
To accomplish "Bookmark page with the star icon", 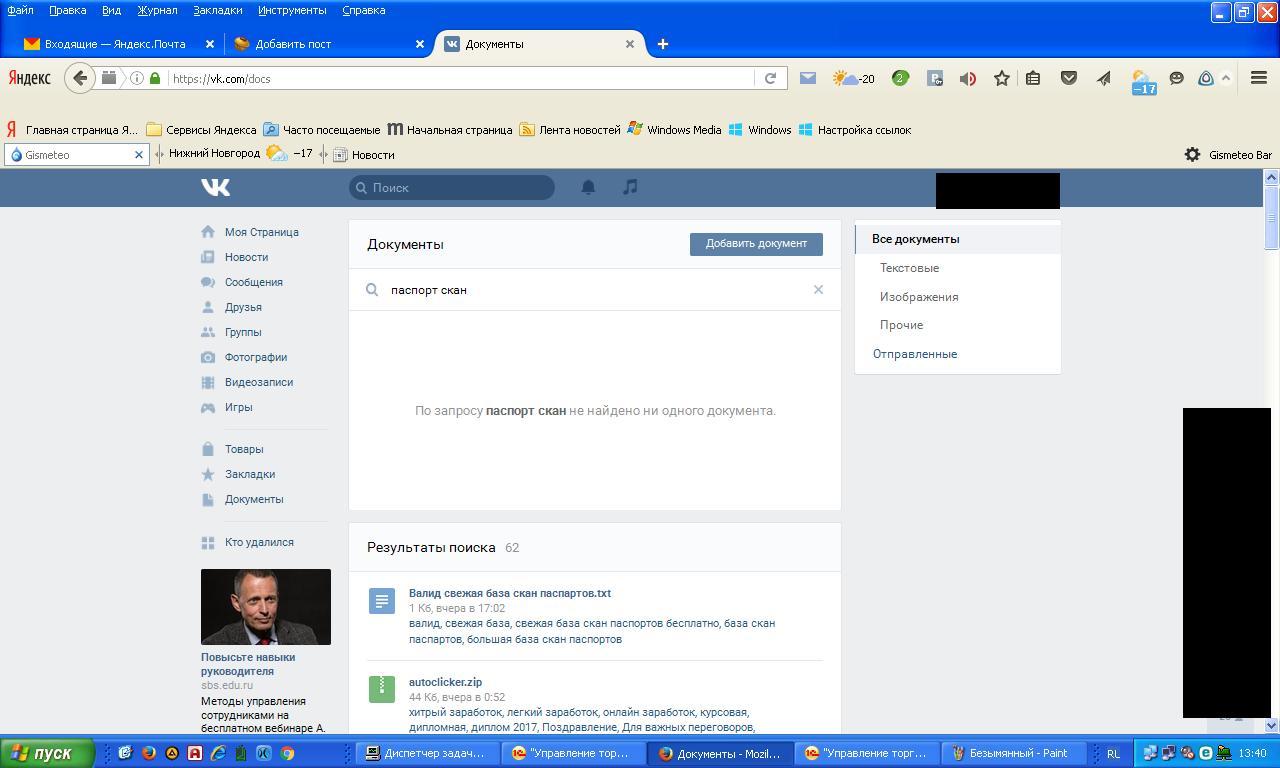I will point(1001,78).
